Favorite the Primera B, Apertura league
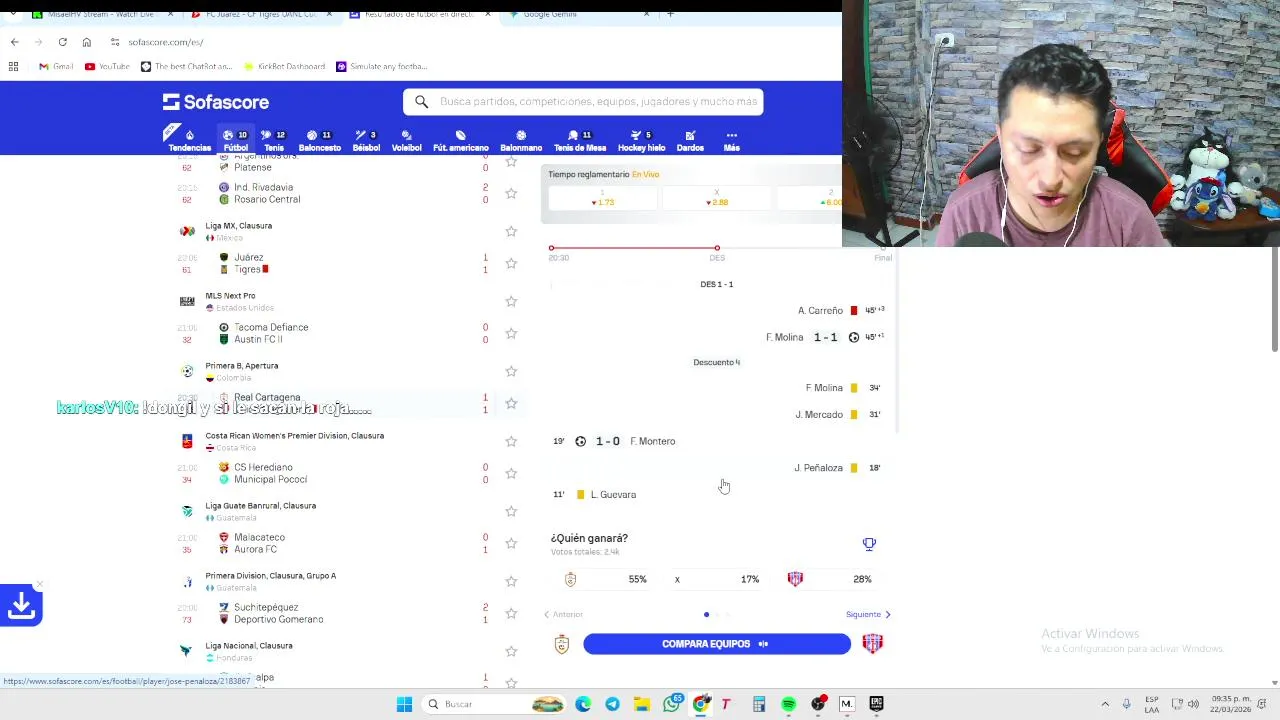This screenshot has height=720, width=1280. coord(511,371)
